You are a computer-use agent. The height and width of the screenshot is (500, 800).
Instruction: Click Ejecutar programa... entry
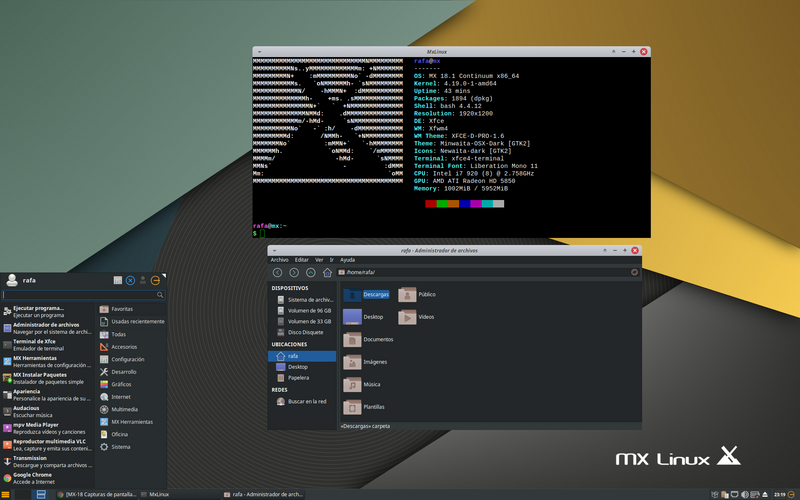click(47, 311)
